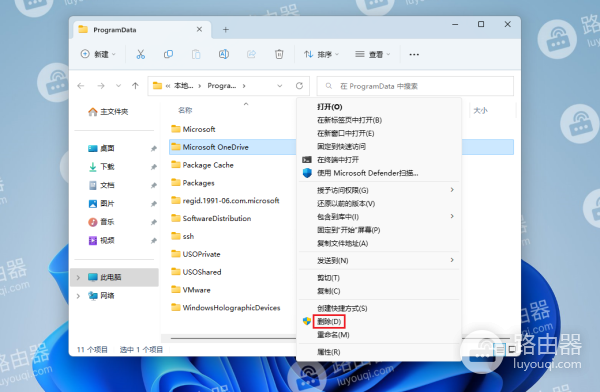Unpin 桌面 using its pin icon
This screenshot has width=600, height=392.
(153, 149)
